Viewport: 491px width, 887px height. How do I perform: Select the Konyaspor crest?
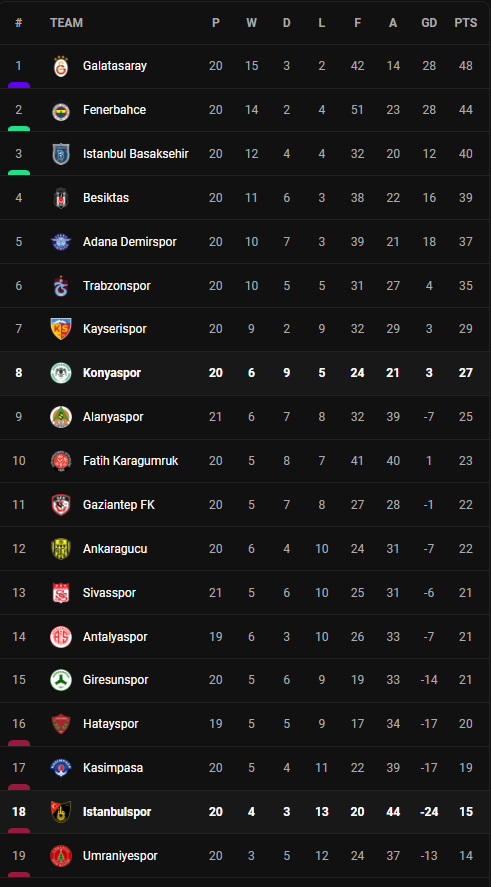pos(61,373)
